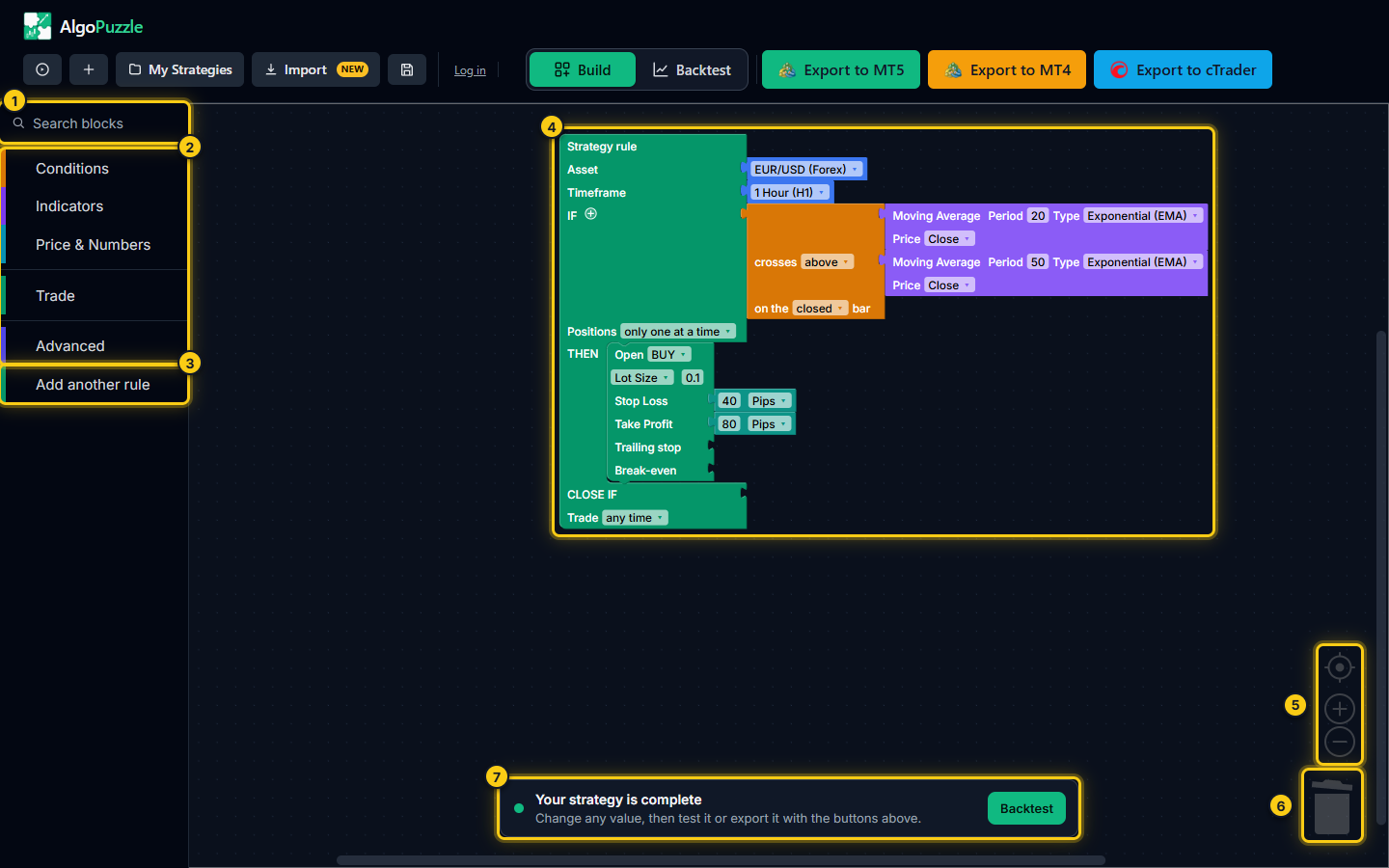This screenshot has width=1389, height=868.
Task: Open My Strategies
Action: tap(180, 69)
